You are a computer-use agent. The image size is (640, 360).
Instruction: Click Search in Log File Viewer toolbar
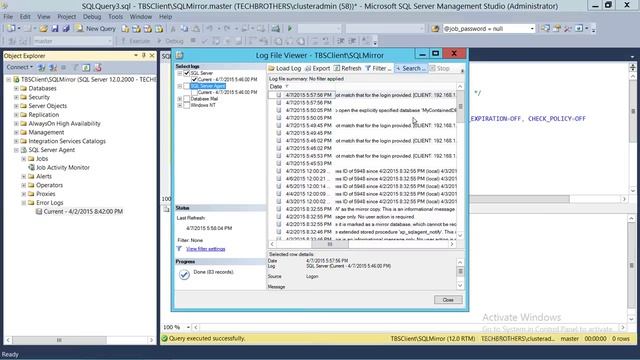click(411, 68)
